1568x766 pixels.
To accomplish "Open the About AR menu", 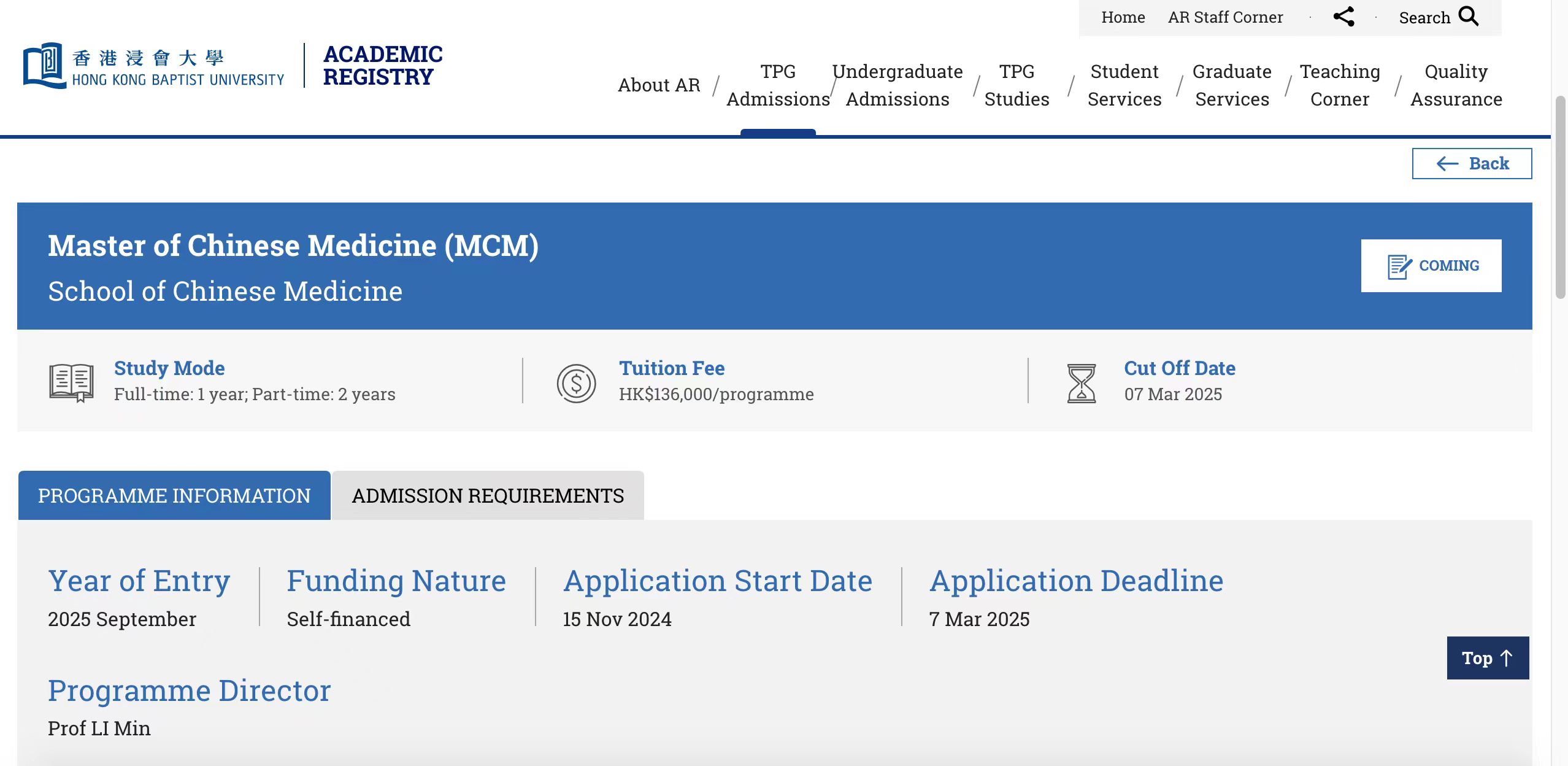I will pyautogui.click(x=659, y=85).
